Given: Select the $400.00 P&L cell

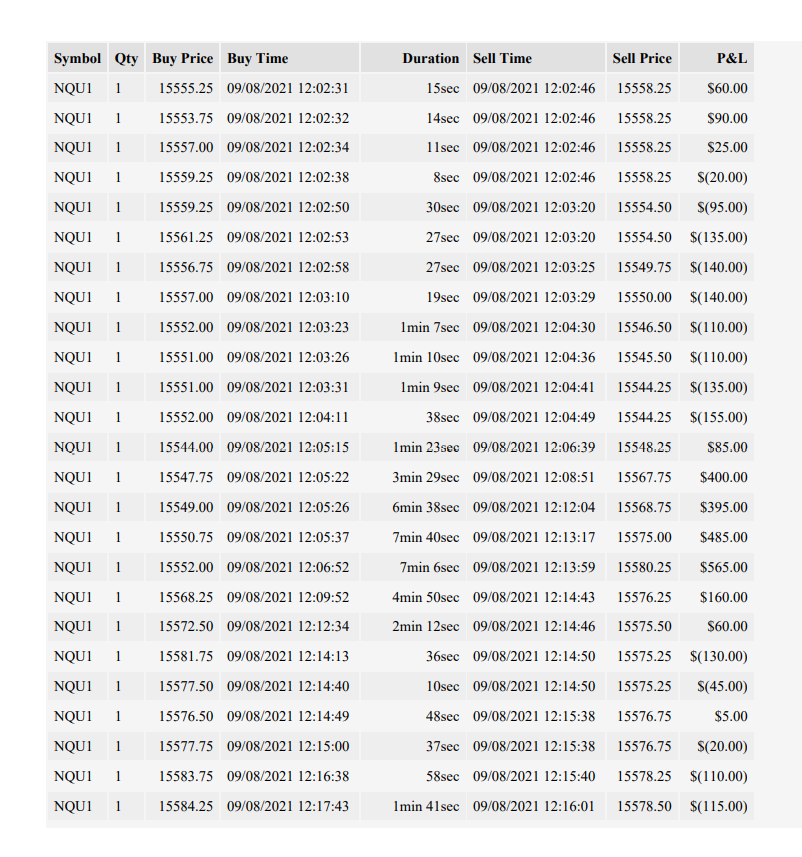Looking at the screenshot, I should (717, 477).
